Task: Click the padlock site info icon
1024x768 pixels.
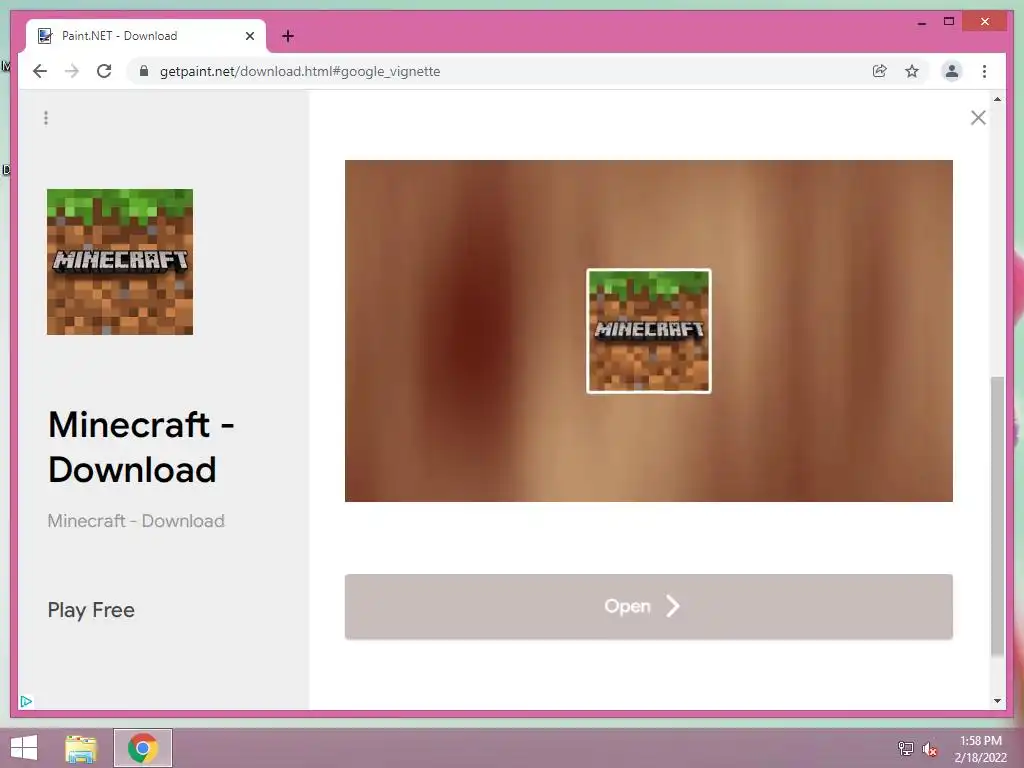Action: [144, 71]
